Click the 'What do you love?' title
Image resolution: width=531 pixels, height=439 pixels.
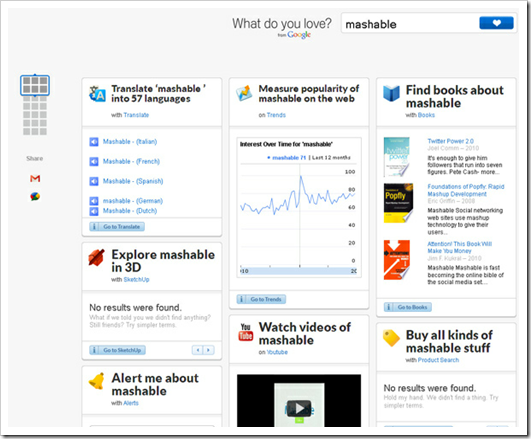tap(282, 24)
